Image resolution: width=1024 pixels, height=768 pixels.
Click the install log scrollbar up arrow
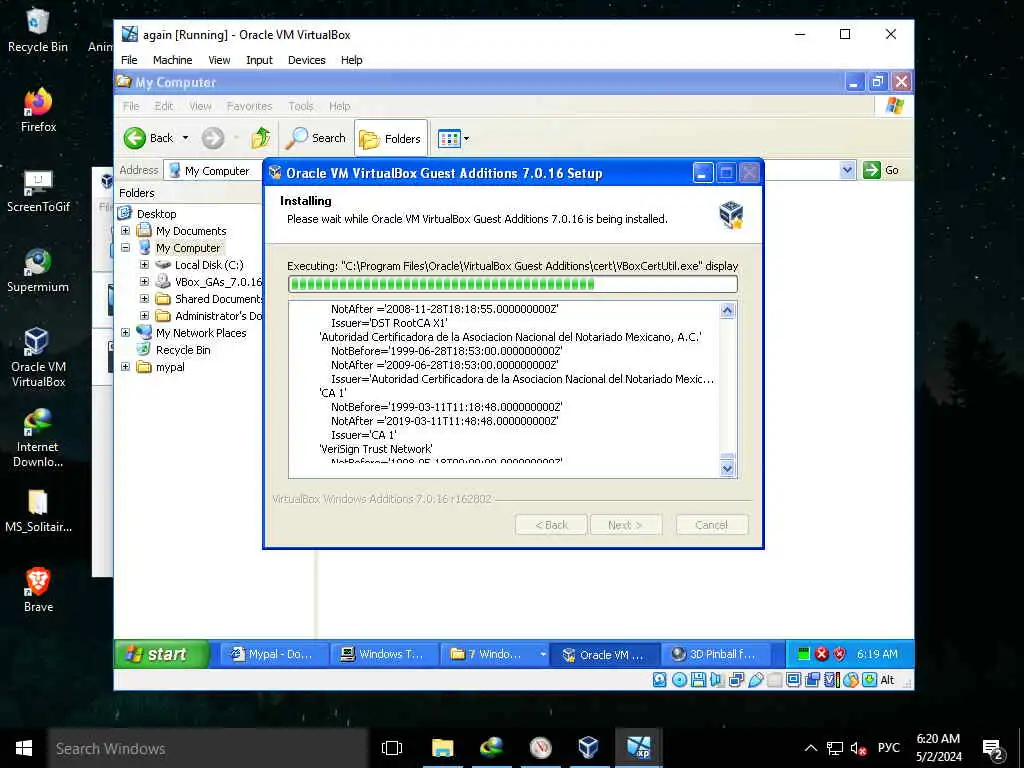(727, 311)
